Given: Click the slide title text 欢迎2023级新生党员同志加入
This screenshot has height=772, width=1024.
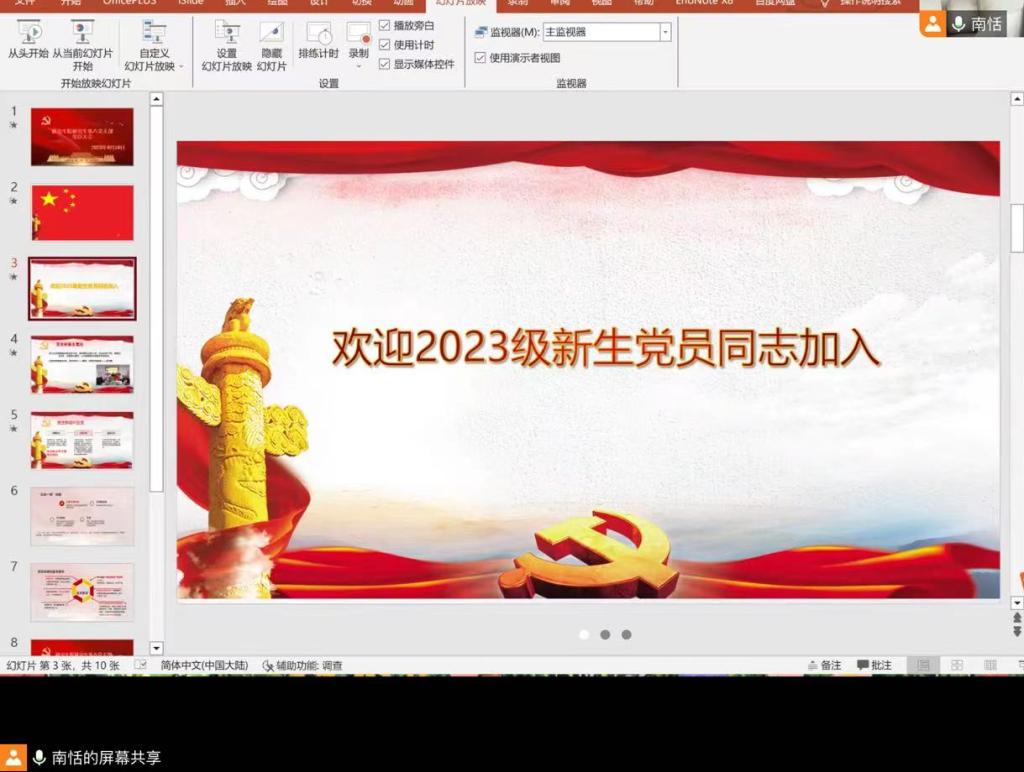Looking at the screenshot, I should [x=606, y=347].
